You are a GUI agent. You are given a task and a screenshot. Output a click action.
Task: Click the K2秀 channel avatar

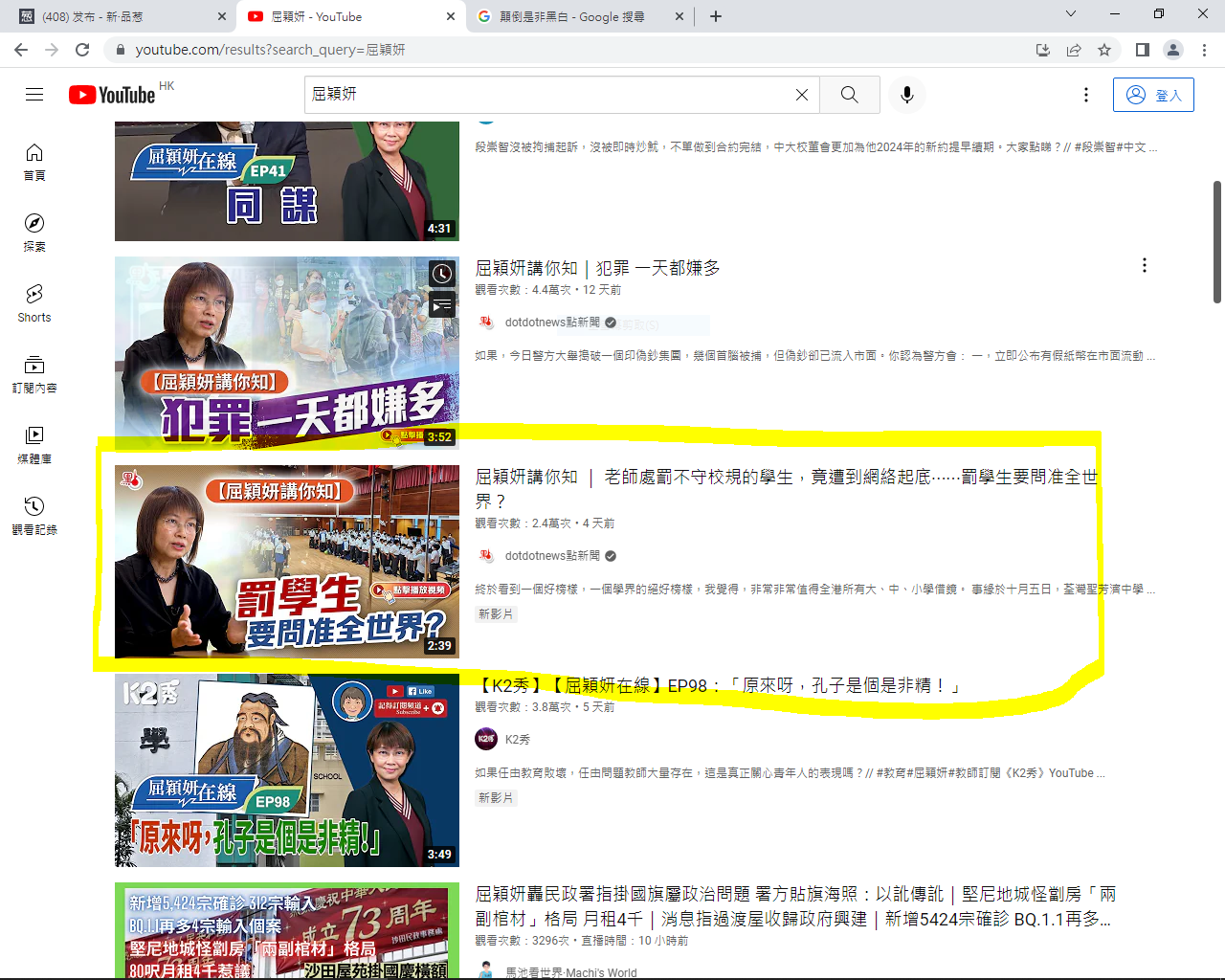pyautogui.click(x=486, y=739)
